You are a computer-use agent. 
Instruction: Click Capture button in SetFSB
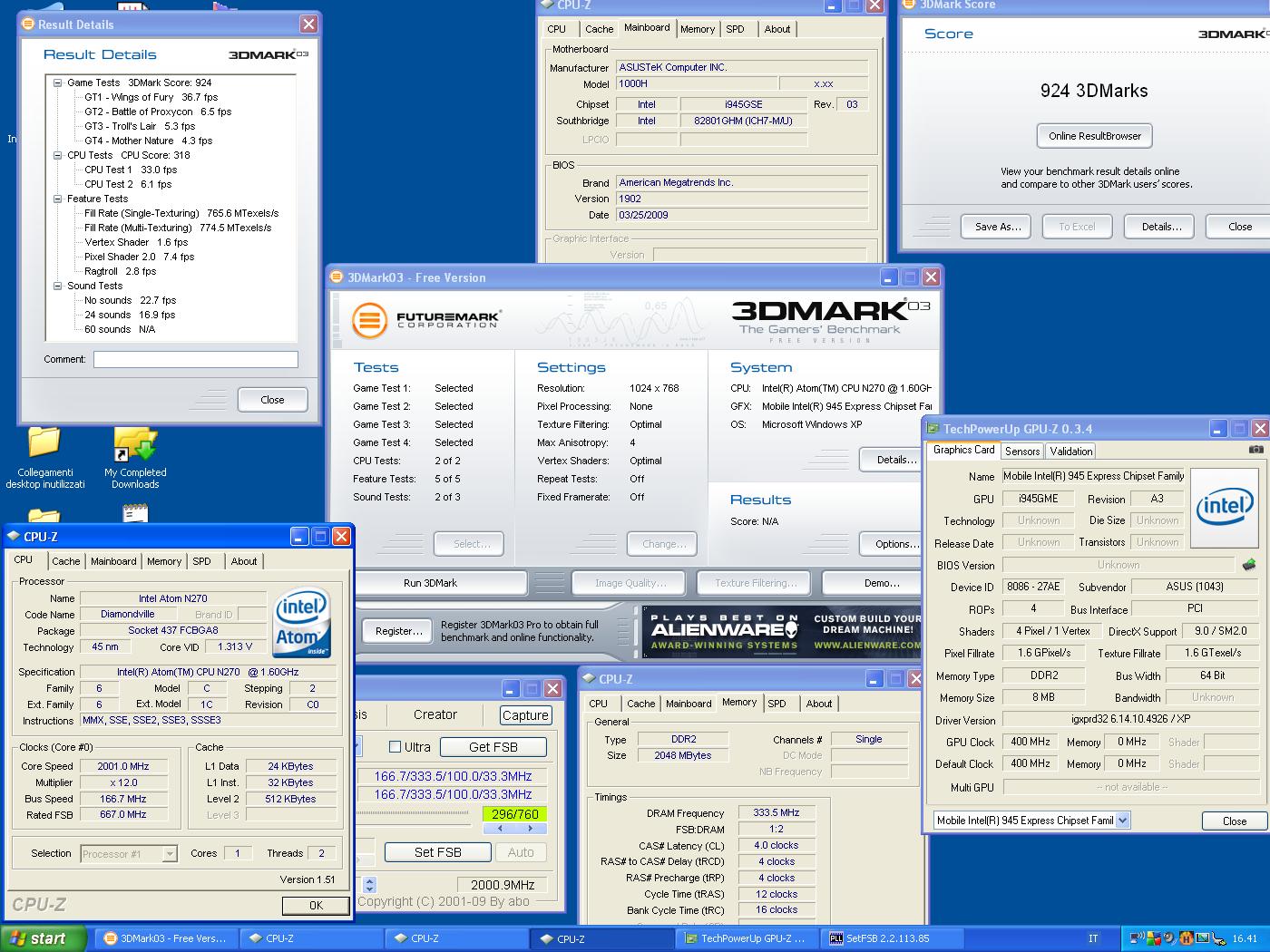[x=525, y=714]
